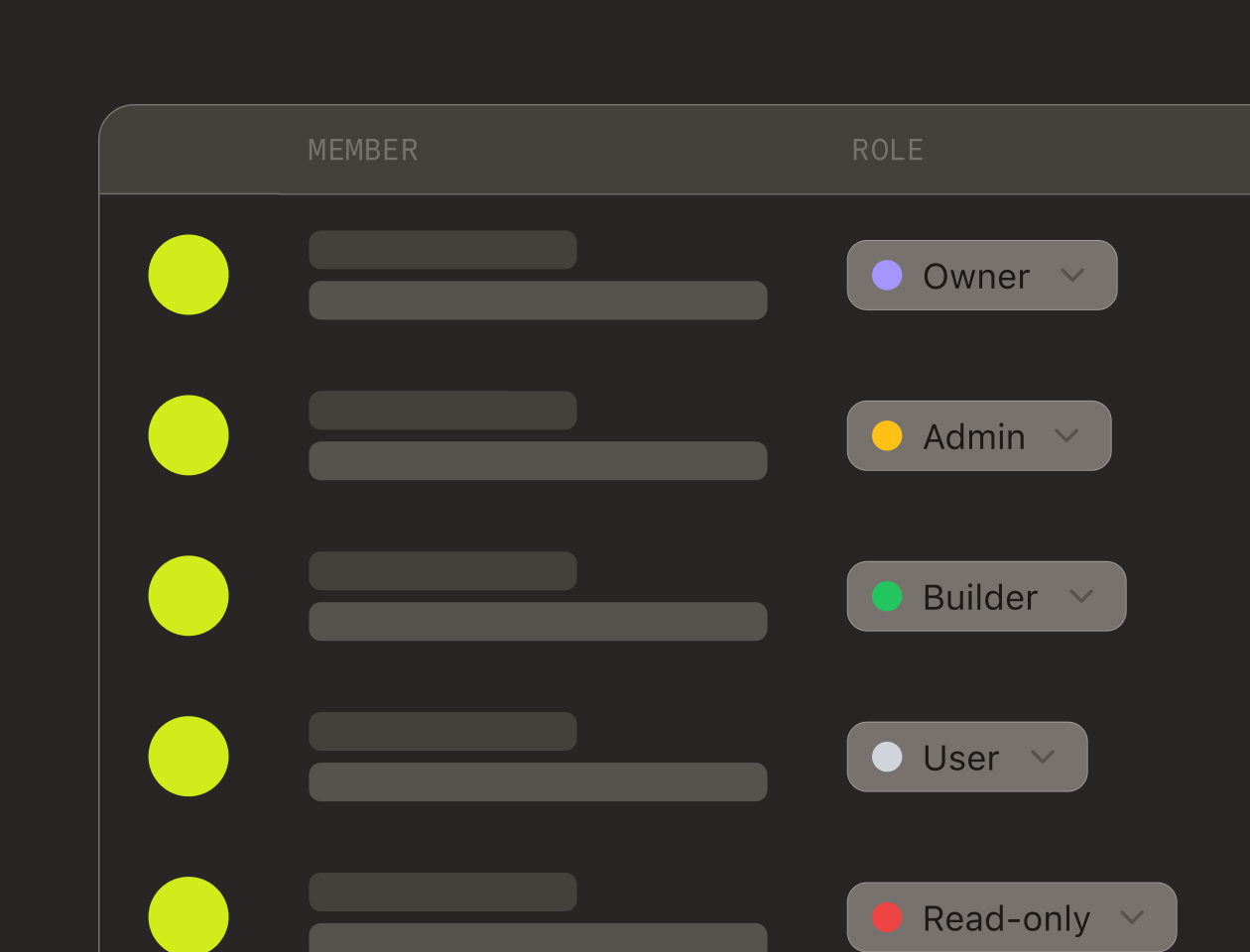Open the Owner role dropdown
This screenshot has width=1250, height=952.
[x=1072, y=277]
